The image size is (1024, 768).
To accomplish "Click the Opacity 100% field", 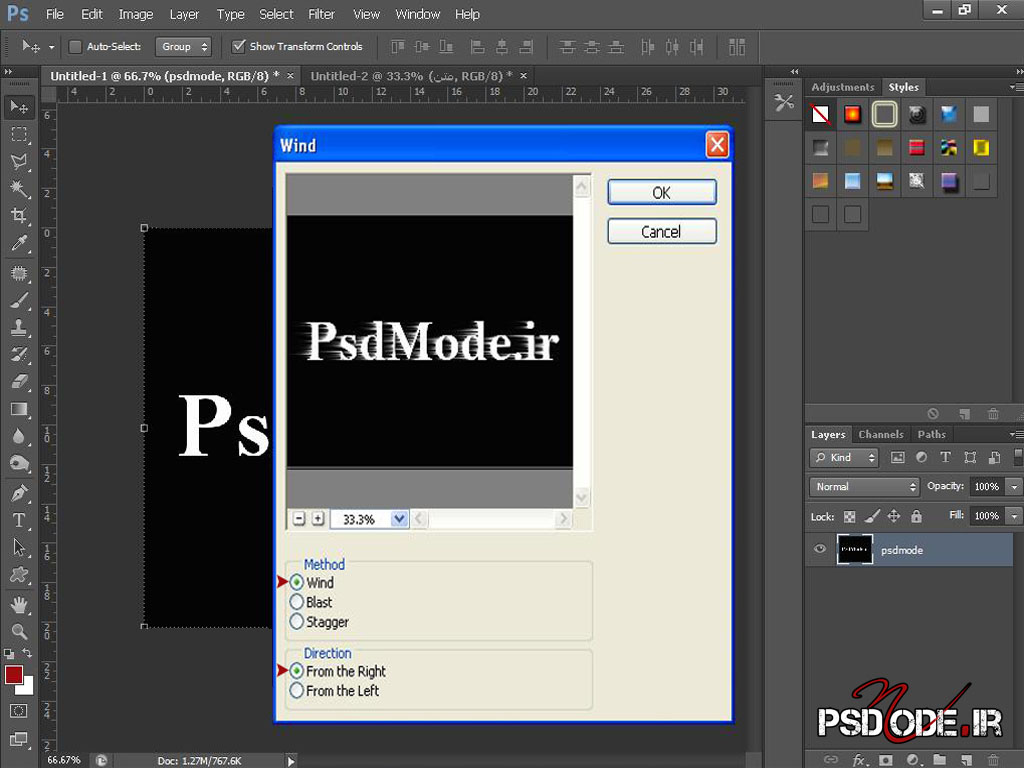I will (987, 487).
